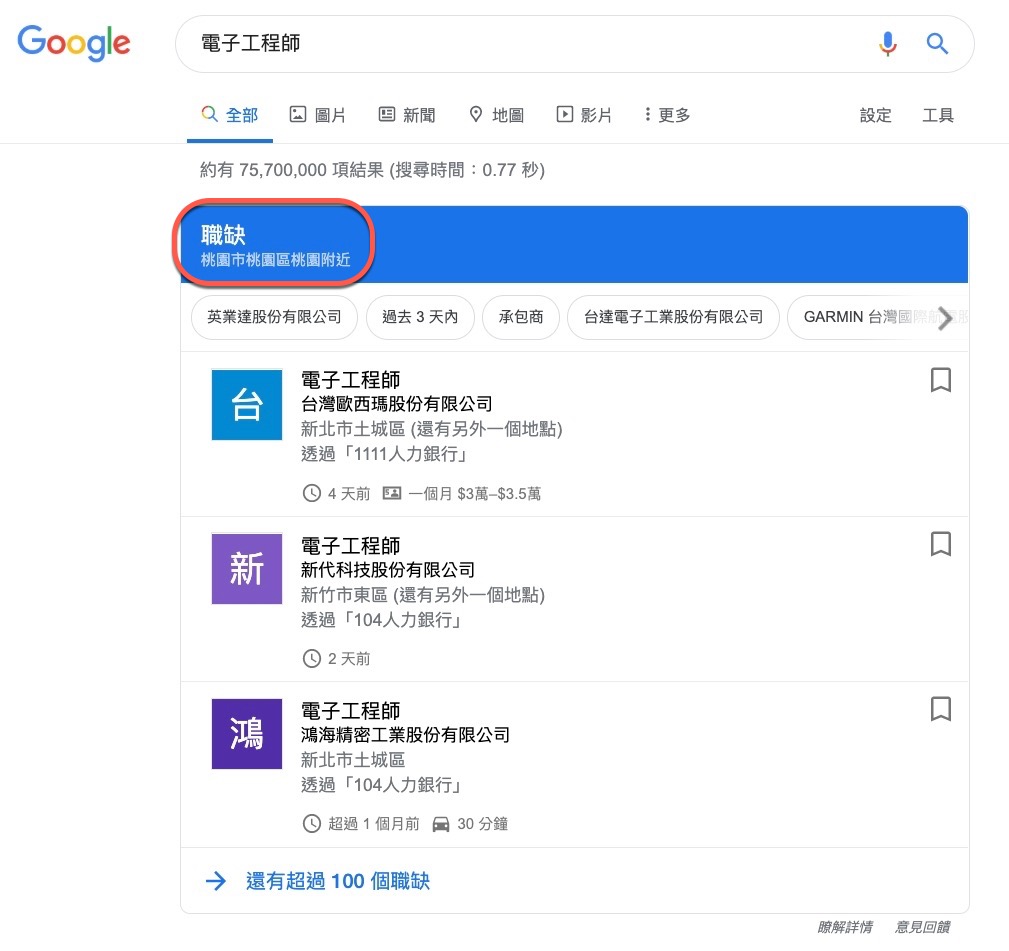Save the 新代科技 job with bookmark icon

tap(940, 544)
